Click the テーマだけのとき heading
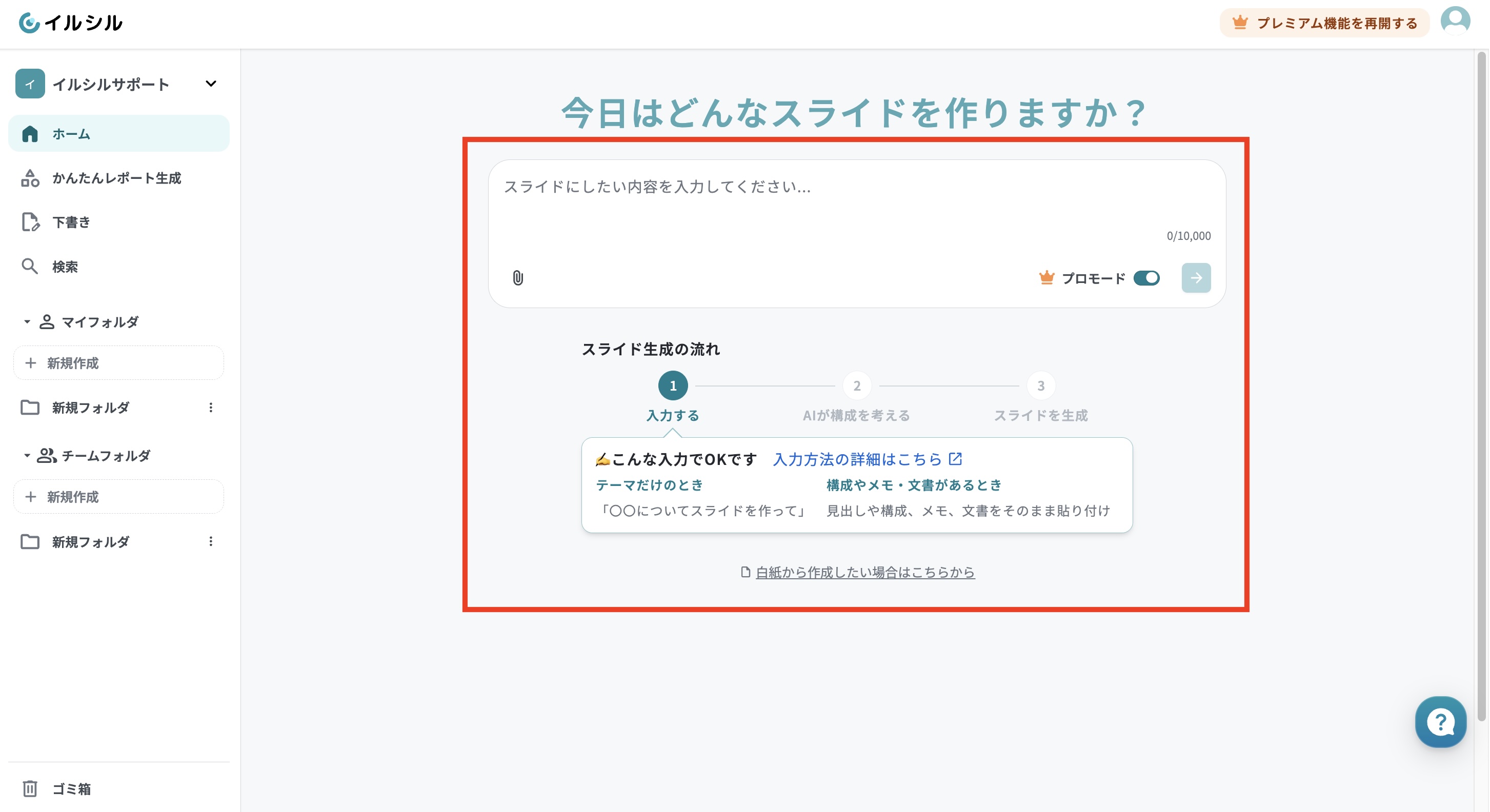1490x812 pixels. 650,485
